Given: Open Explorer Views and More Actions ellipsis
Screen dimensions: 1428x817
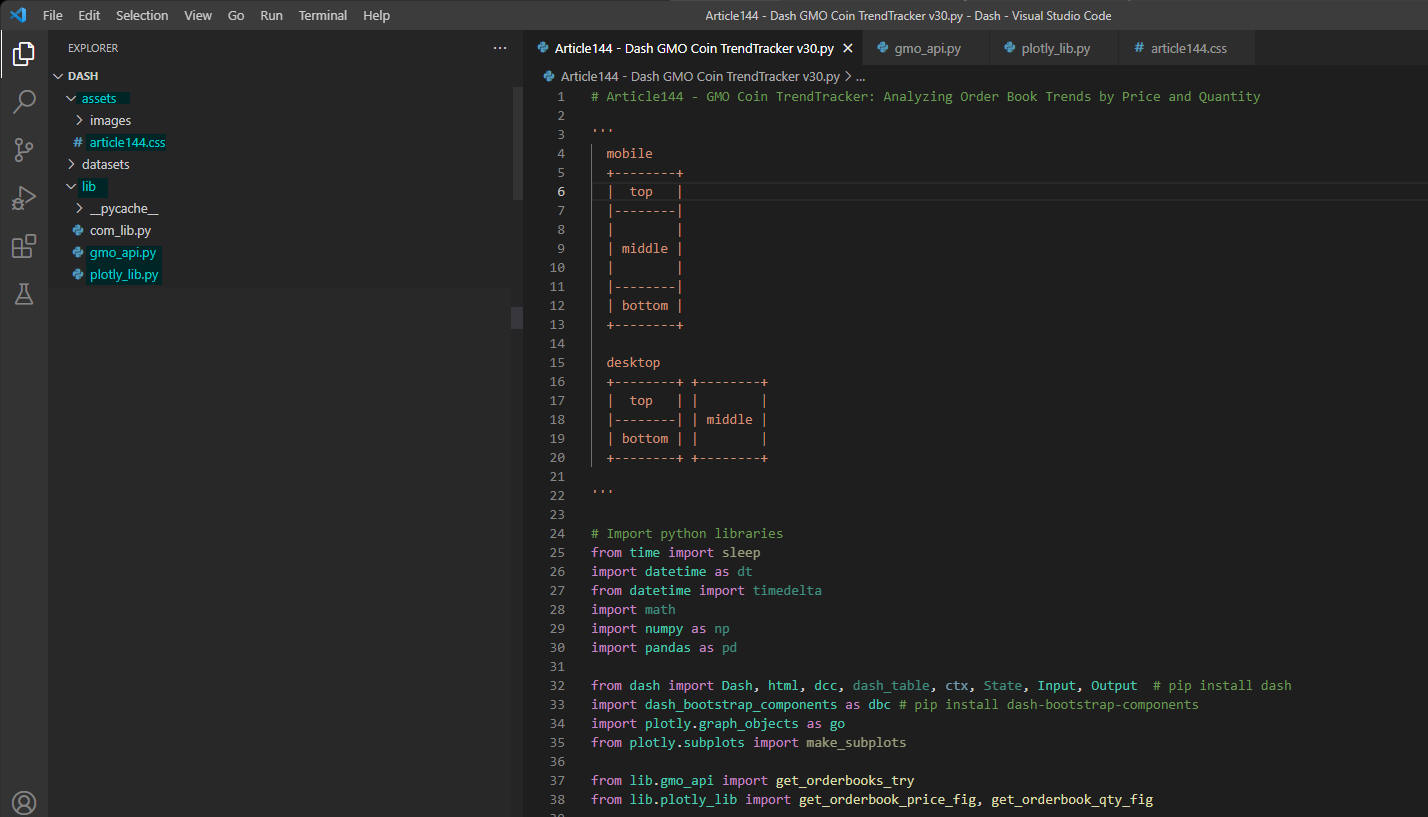Looking at the screenshot, I should tap(500, 48).
